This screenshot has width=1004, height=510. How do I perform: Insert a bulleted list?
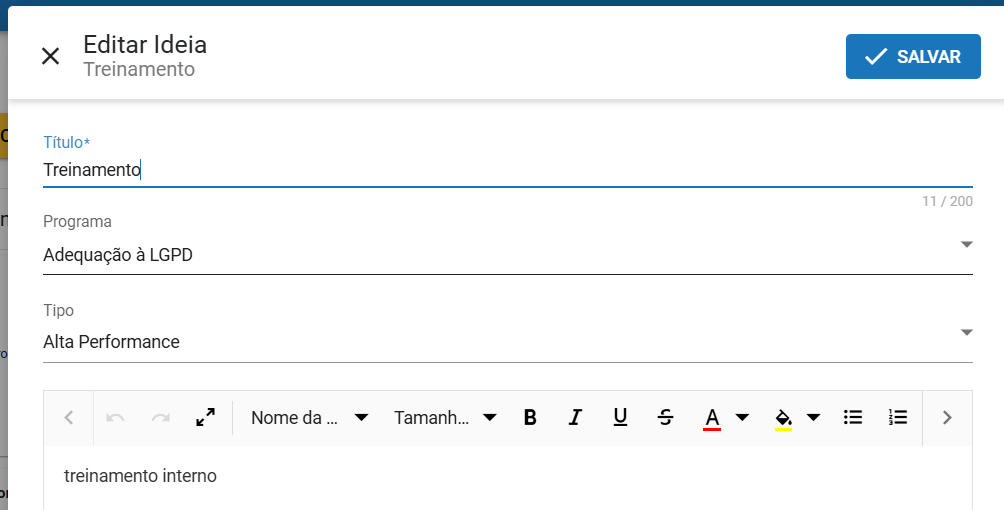pos(853,418)
